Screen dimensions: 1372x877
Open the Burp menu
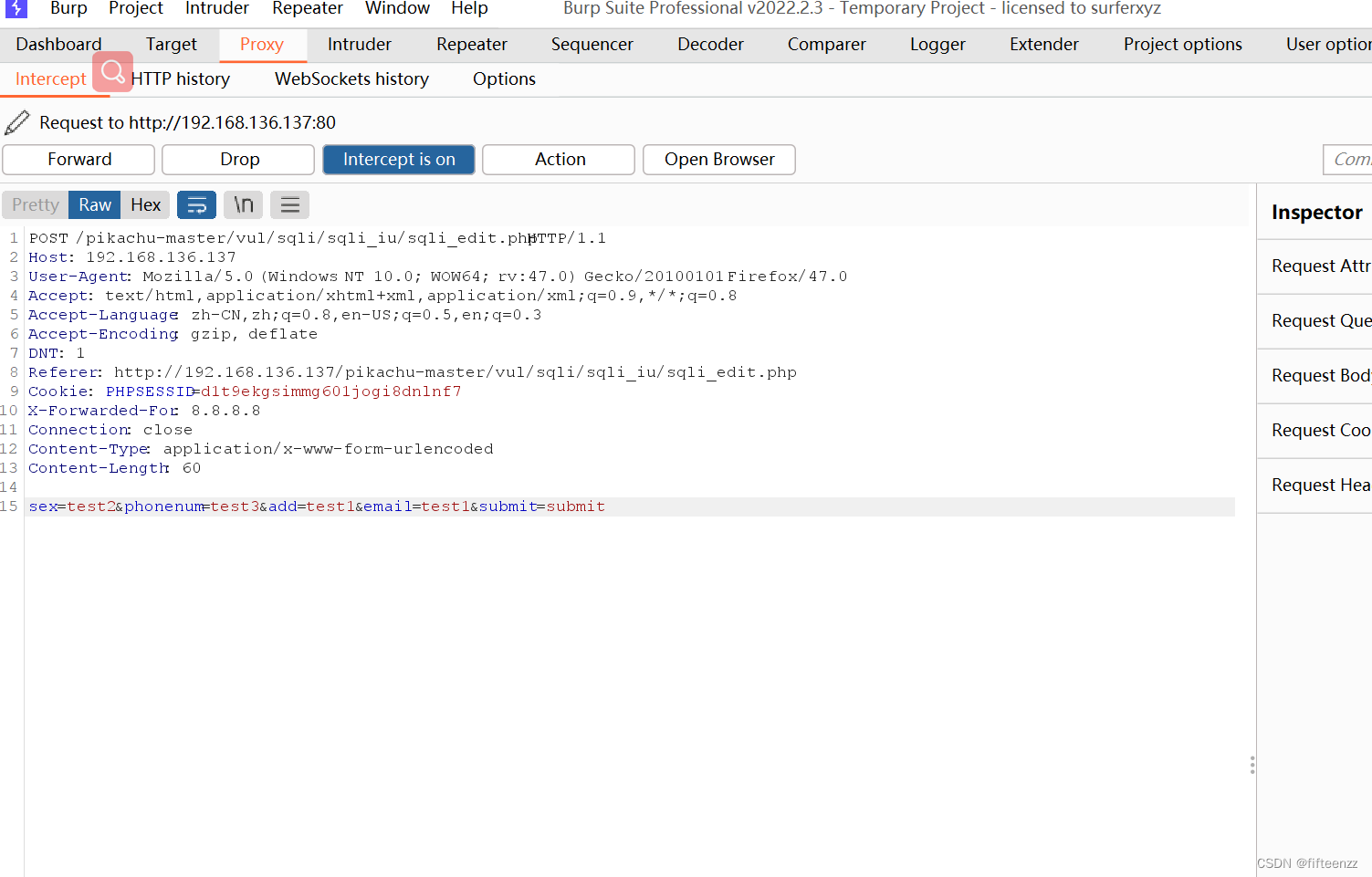68,8
